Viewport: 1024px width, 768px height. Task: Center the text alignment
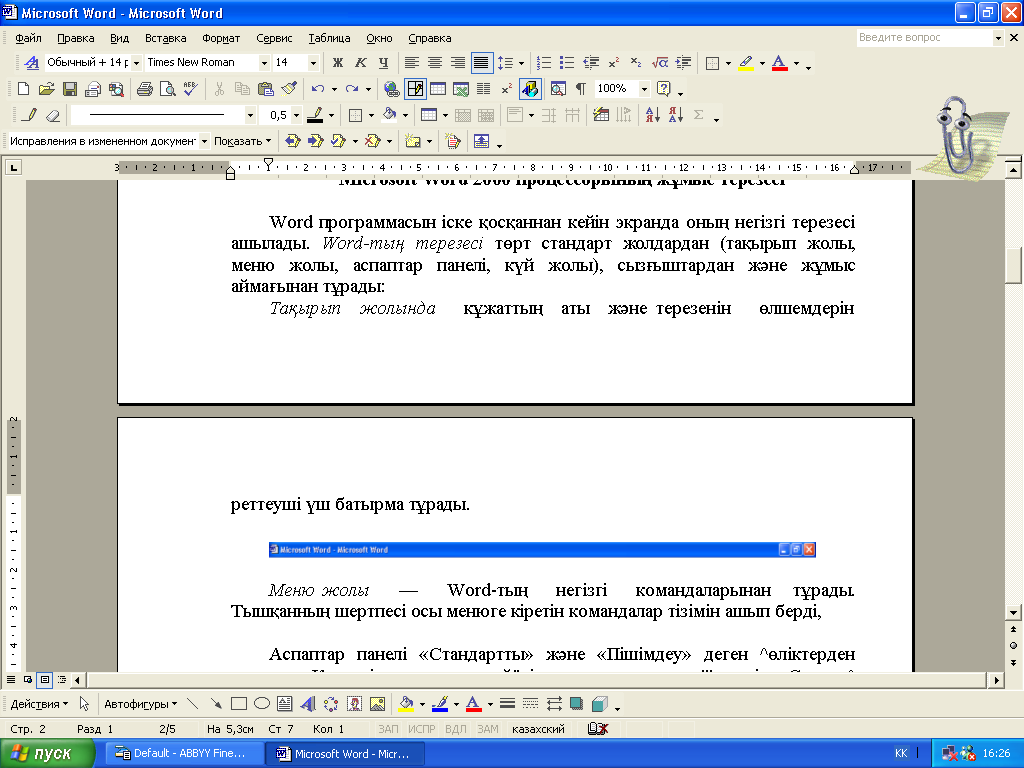coord(435,63)
